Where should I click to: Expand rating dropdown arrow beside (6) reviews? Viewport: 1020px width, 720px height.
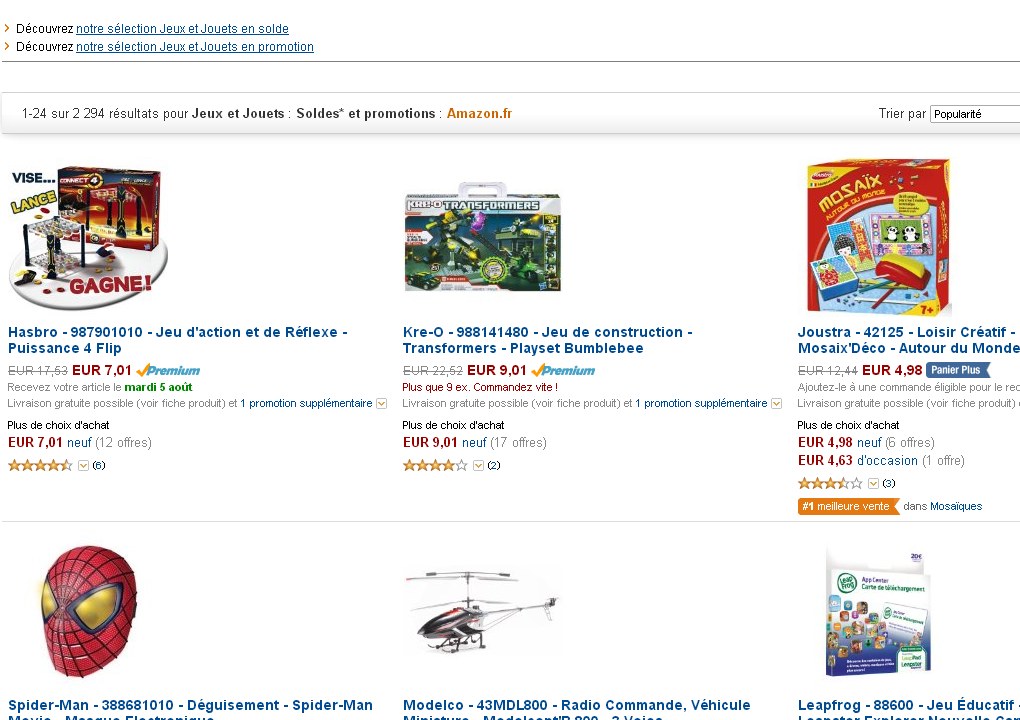click(83, 466)
